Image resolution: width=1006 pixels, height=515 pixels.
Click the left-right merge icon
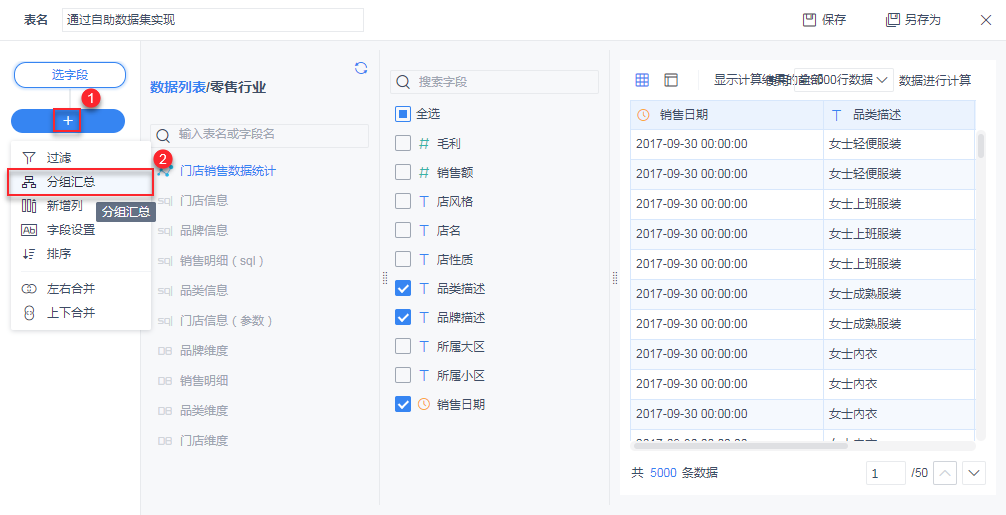(29, 289)
